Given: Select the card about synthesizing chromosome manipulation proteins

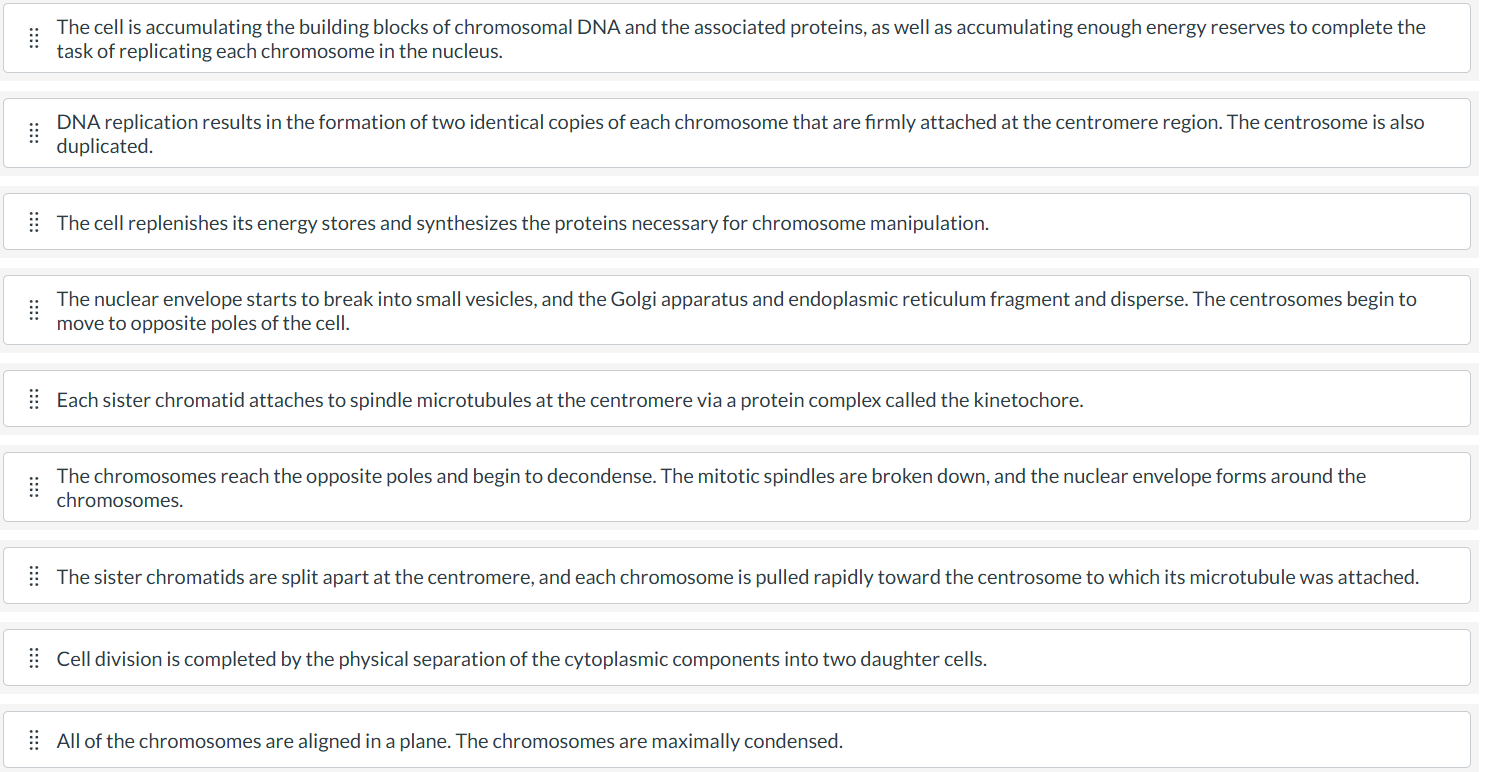Looking at the screenshot, I should click(740, 221).
